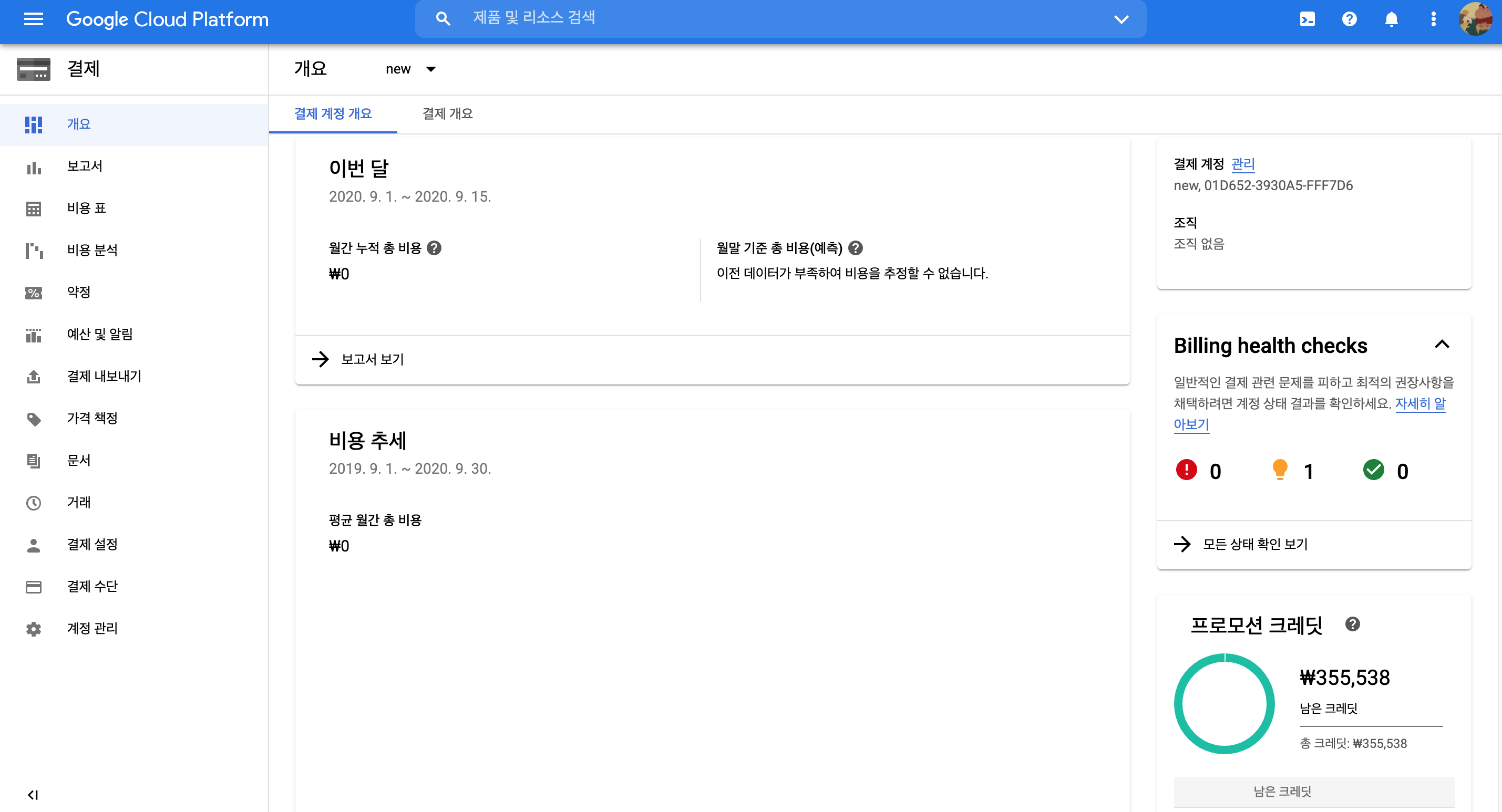Click the 예산 및 알림 icon

pos(33,335)
